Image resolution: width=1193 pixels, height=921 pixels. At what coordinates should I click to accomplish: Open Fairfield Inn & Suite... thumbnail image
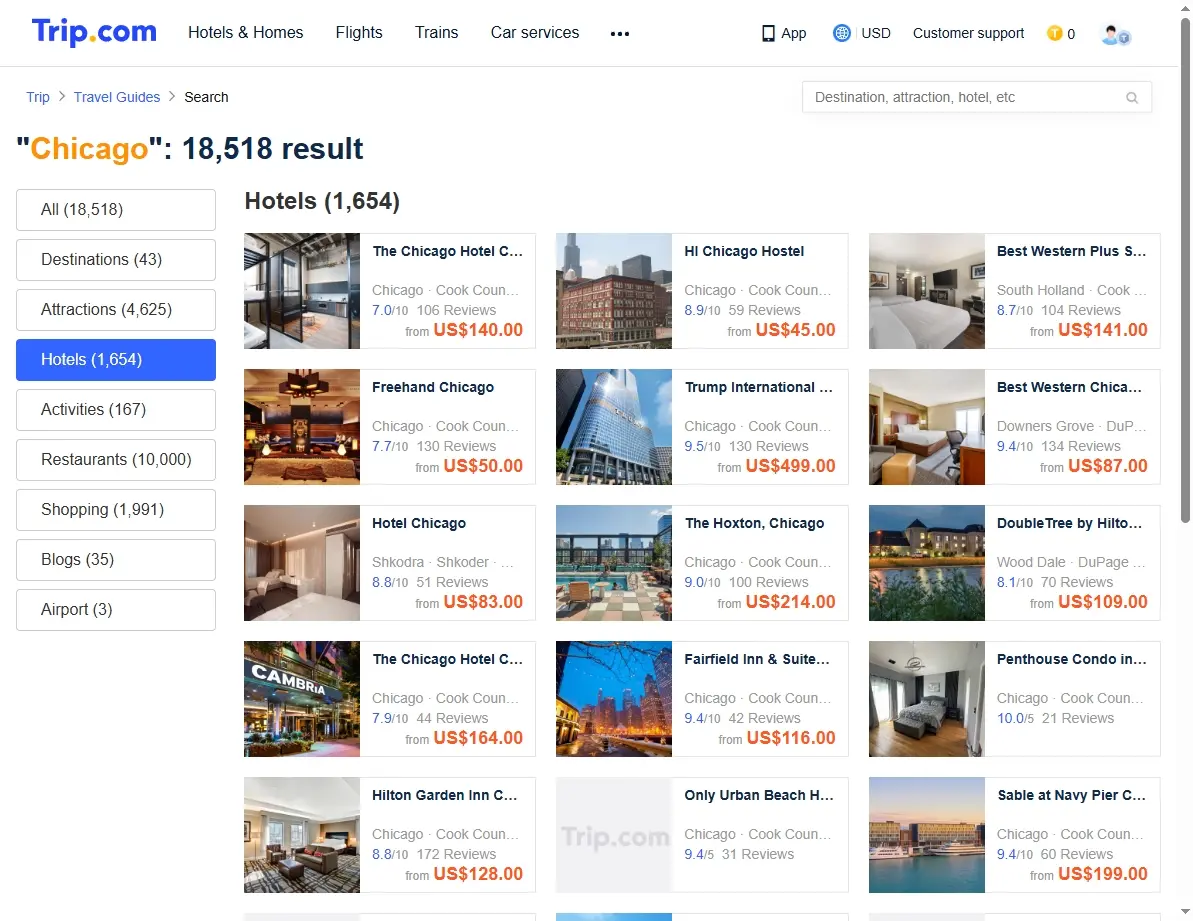point(614,699)
